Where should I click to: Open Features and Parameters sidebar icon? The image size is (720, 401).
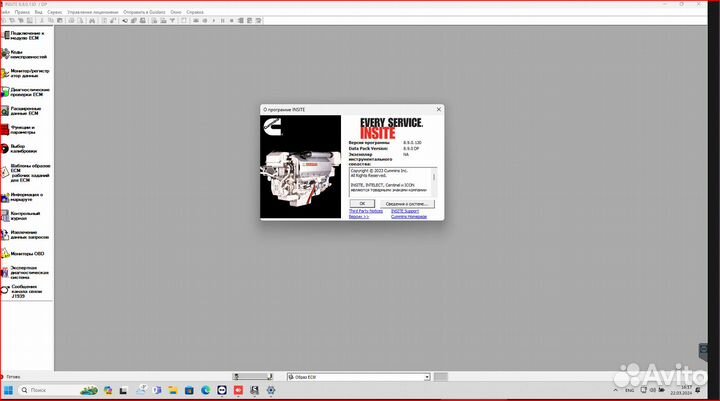[5, 130]
